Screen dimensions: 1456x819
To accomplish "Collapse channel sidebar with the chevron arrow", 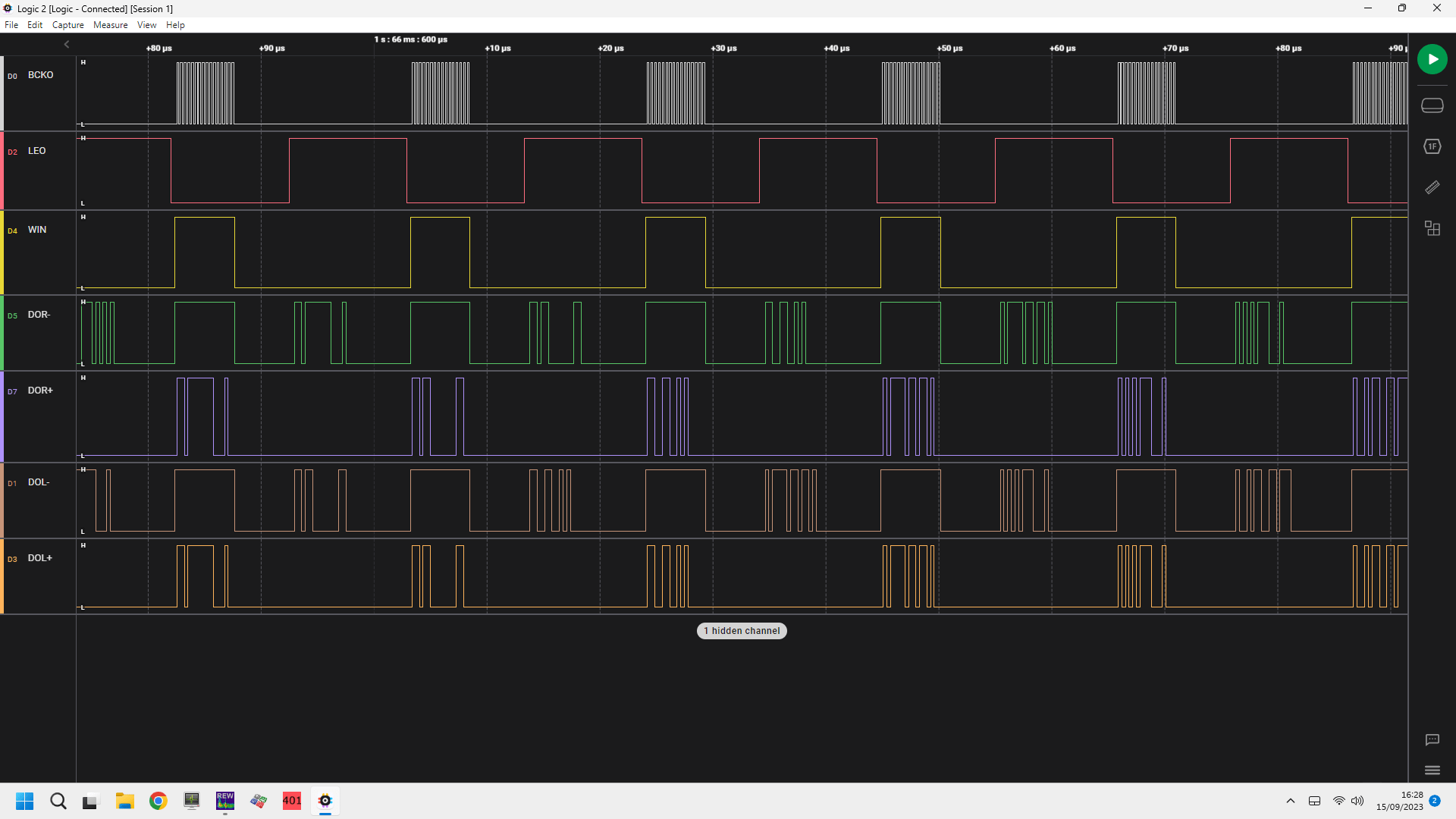I will tap(67, 45).
